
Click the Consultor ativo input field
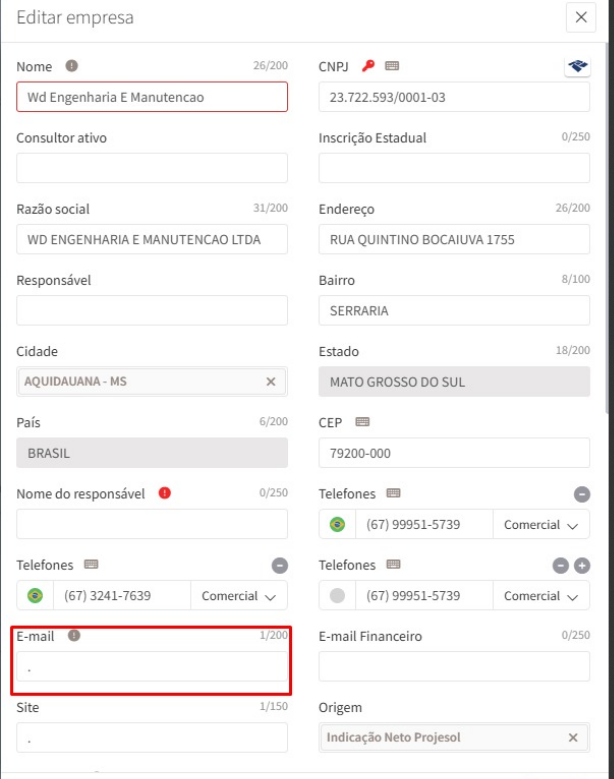pyautogui.click(x=152, y=168)
